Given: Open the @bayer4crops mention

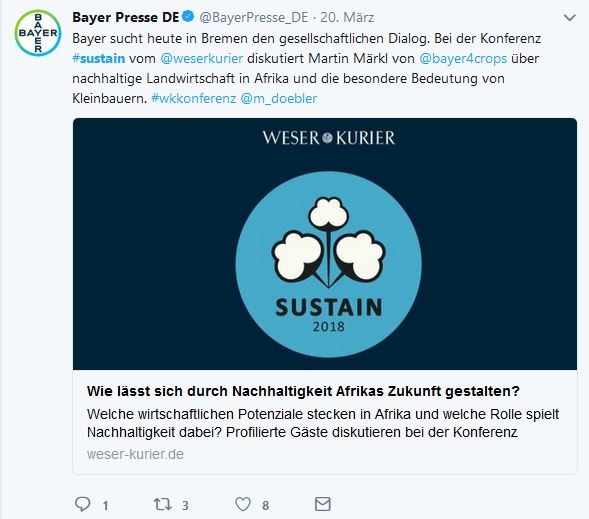Looking at the screenshot, I should pyautogui.click(x=463, y=59).
